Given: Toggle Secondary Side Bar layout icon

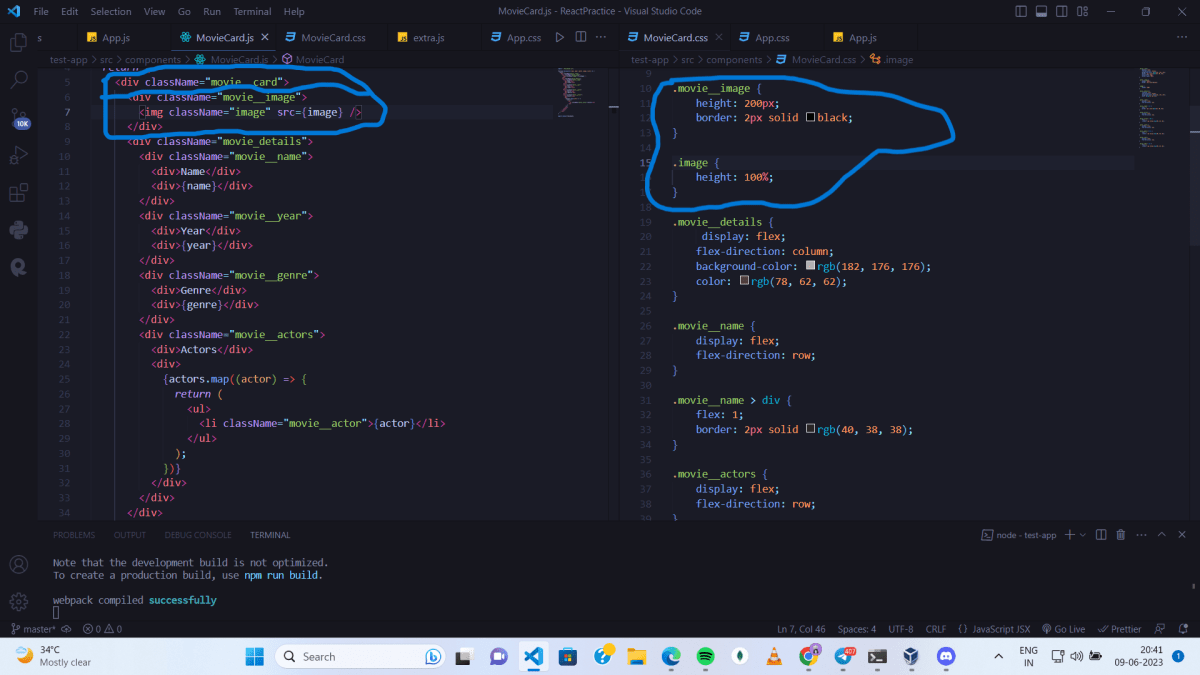Looking at the screenshot, I should coord(1061,11).
